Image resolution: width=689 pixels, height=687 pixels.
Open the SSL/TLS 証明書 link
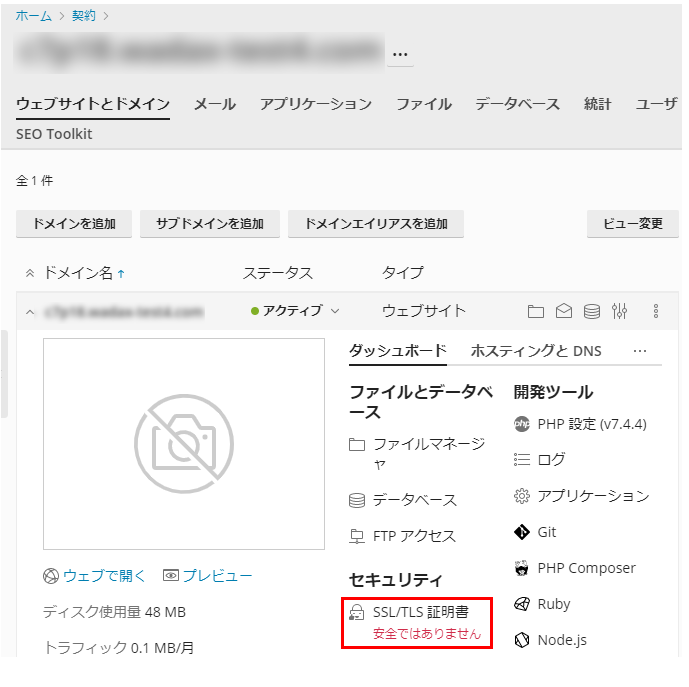coord(421,612)
